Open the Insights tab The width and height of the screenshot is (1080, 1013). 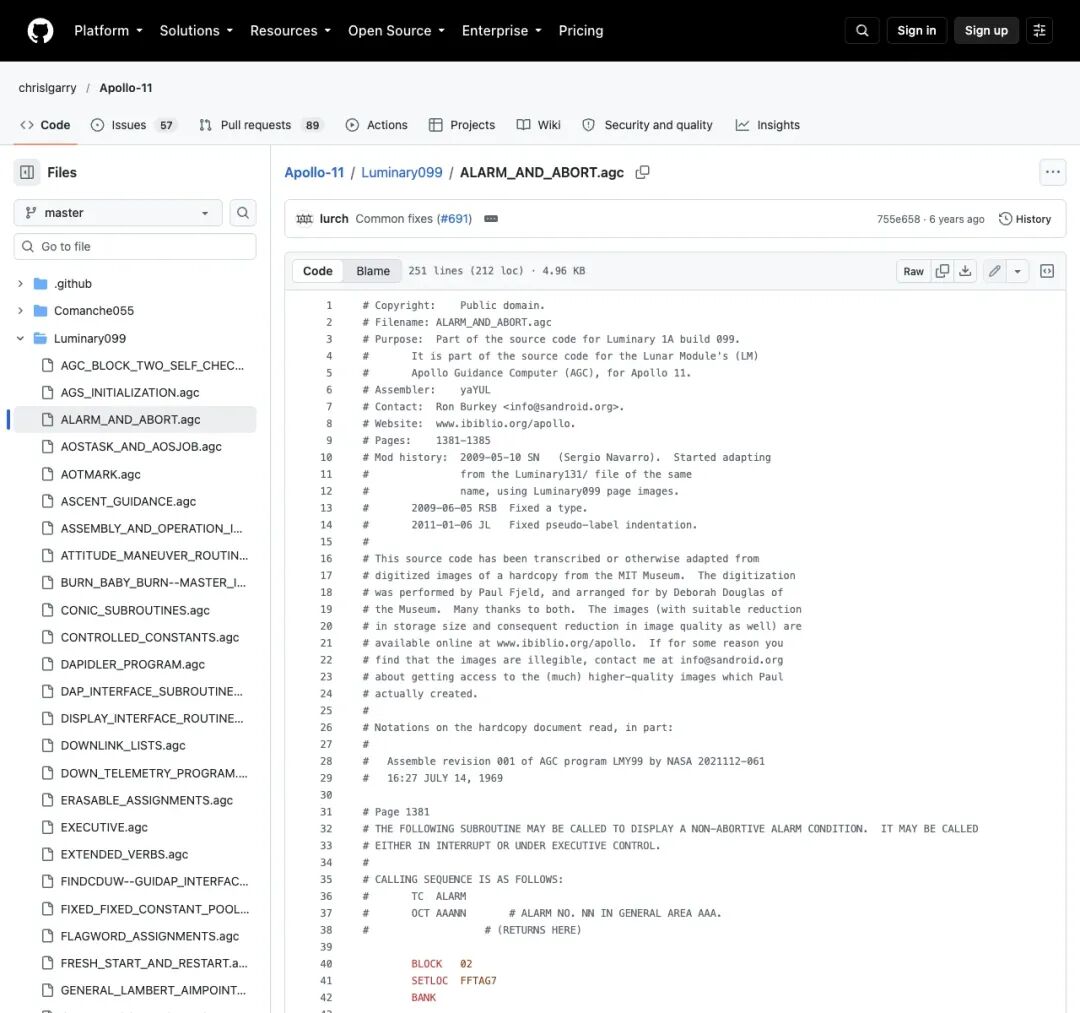click(x=767, y=125)
